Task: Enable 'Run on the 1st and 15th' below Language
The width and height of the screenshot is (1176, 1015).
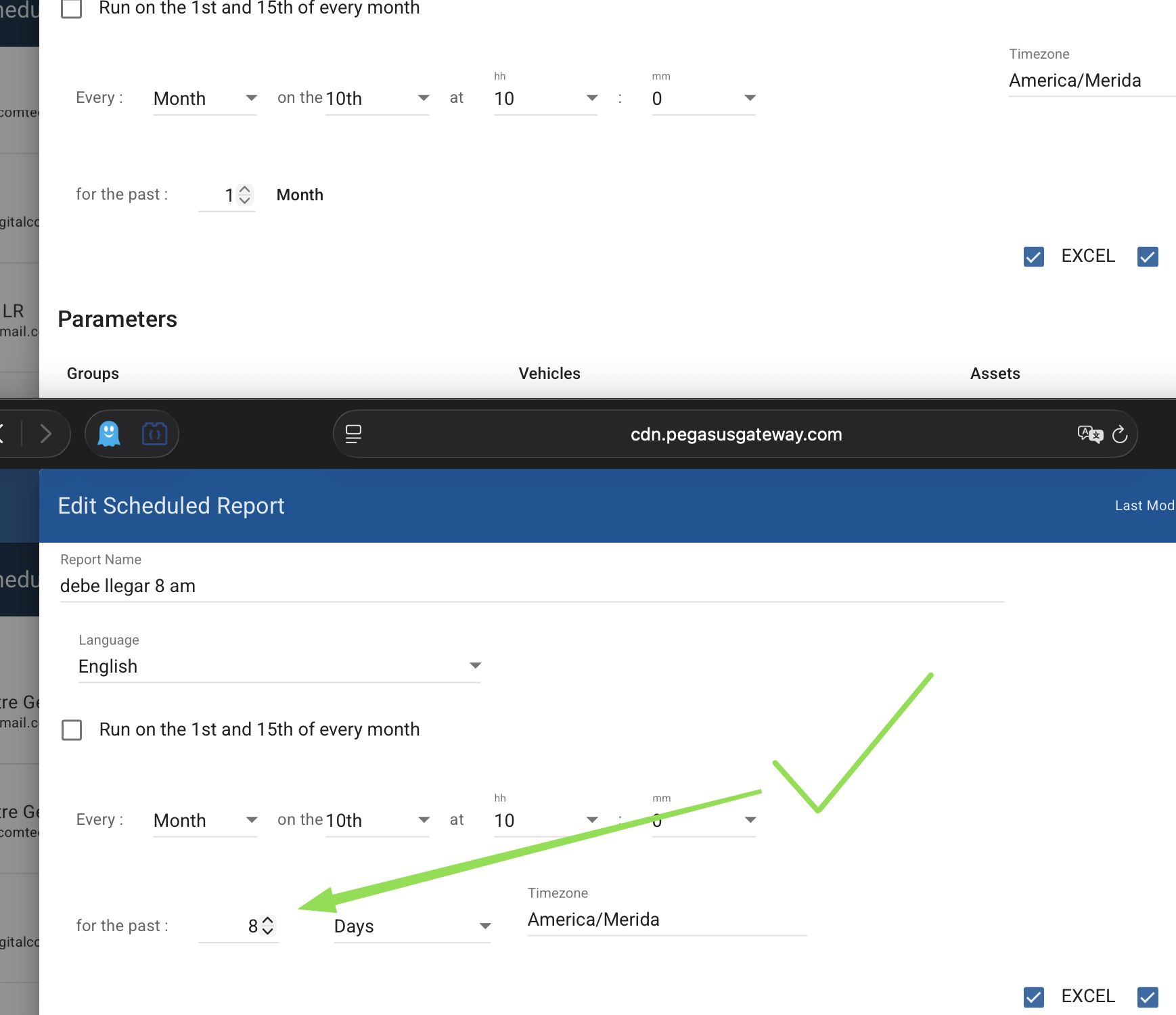Action: pyautogui.click(x=72, y=730)
